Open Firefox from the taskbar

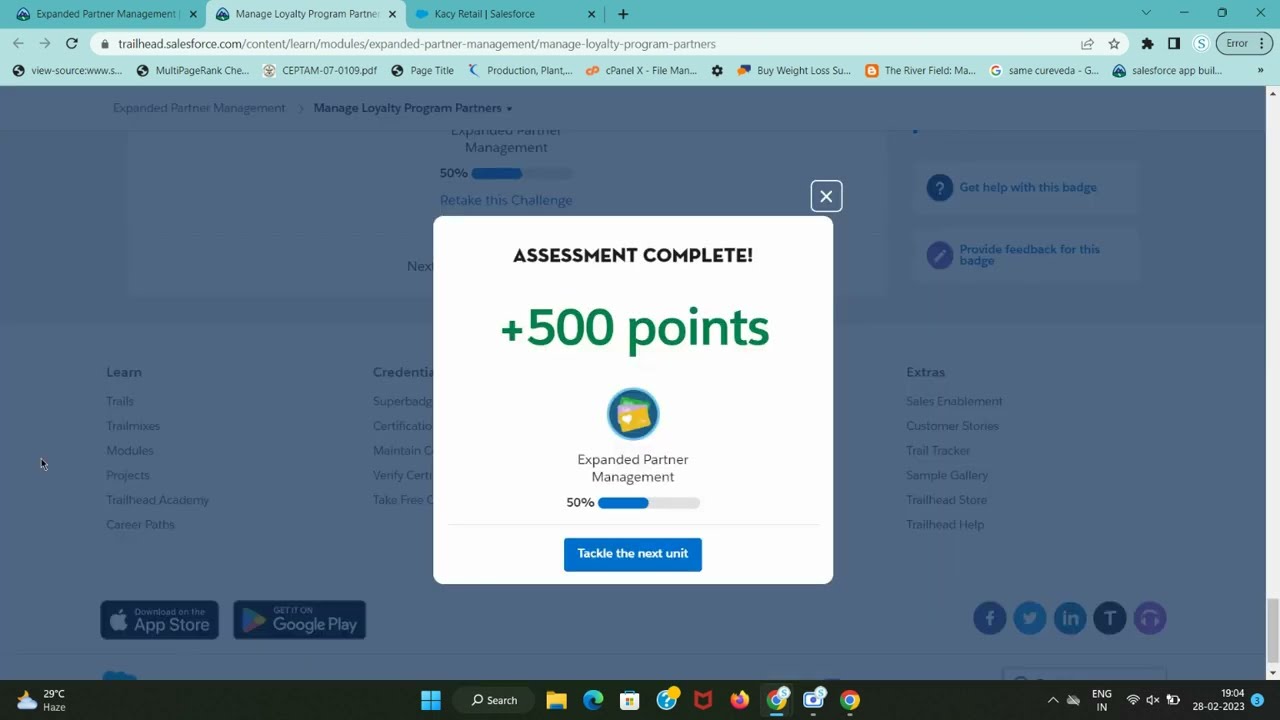pyautogui.click(x=740, y=700)
